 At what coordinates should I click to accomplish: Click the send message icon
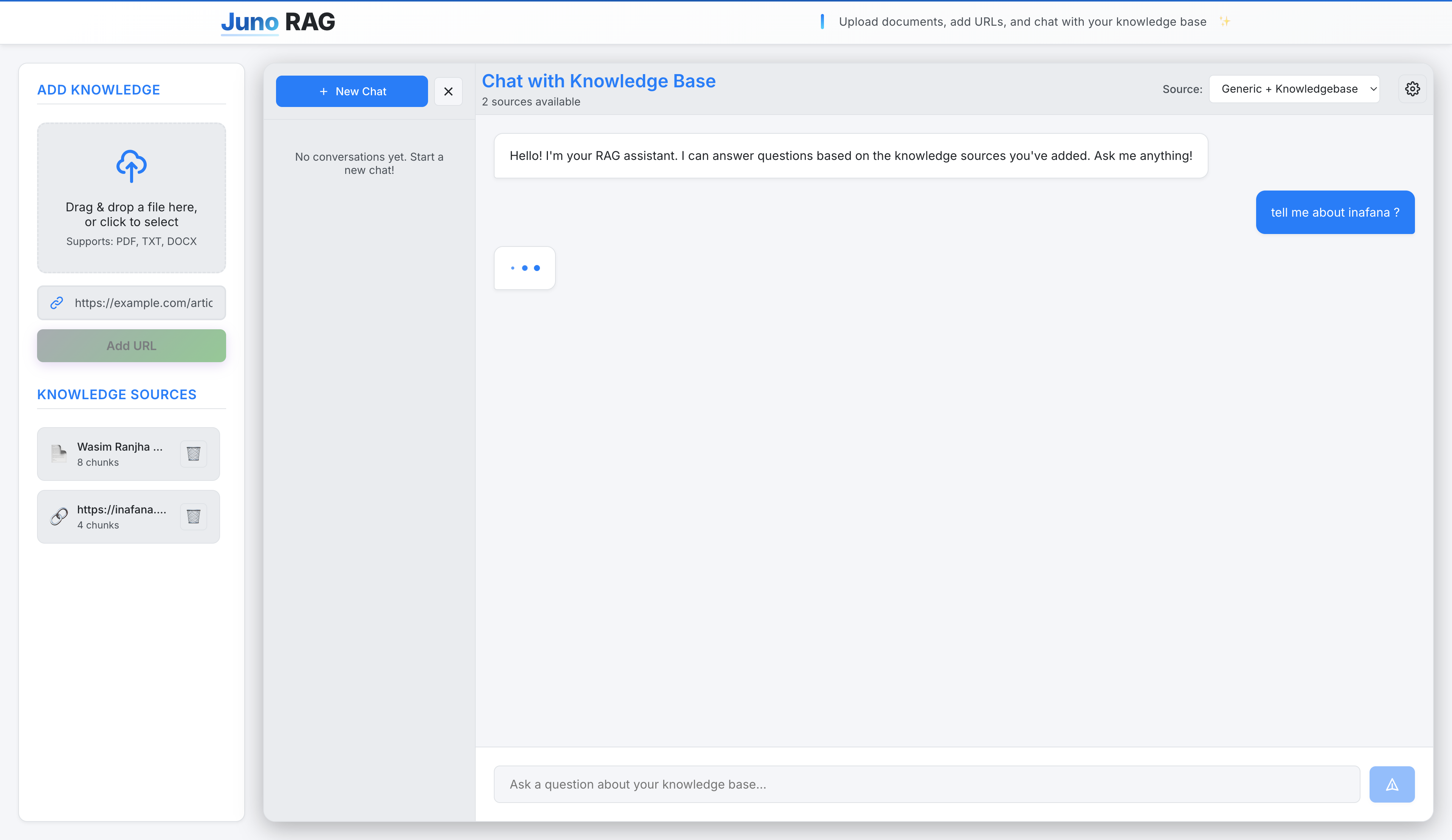coord(1392,784)
